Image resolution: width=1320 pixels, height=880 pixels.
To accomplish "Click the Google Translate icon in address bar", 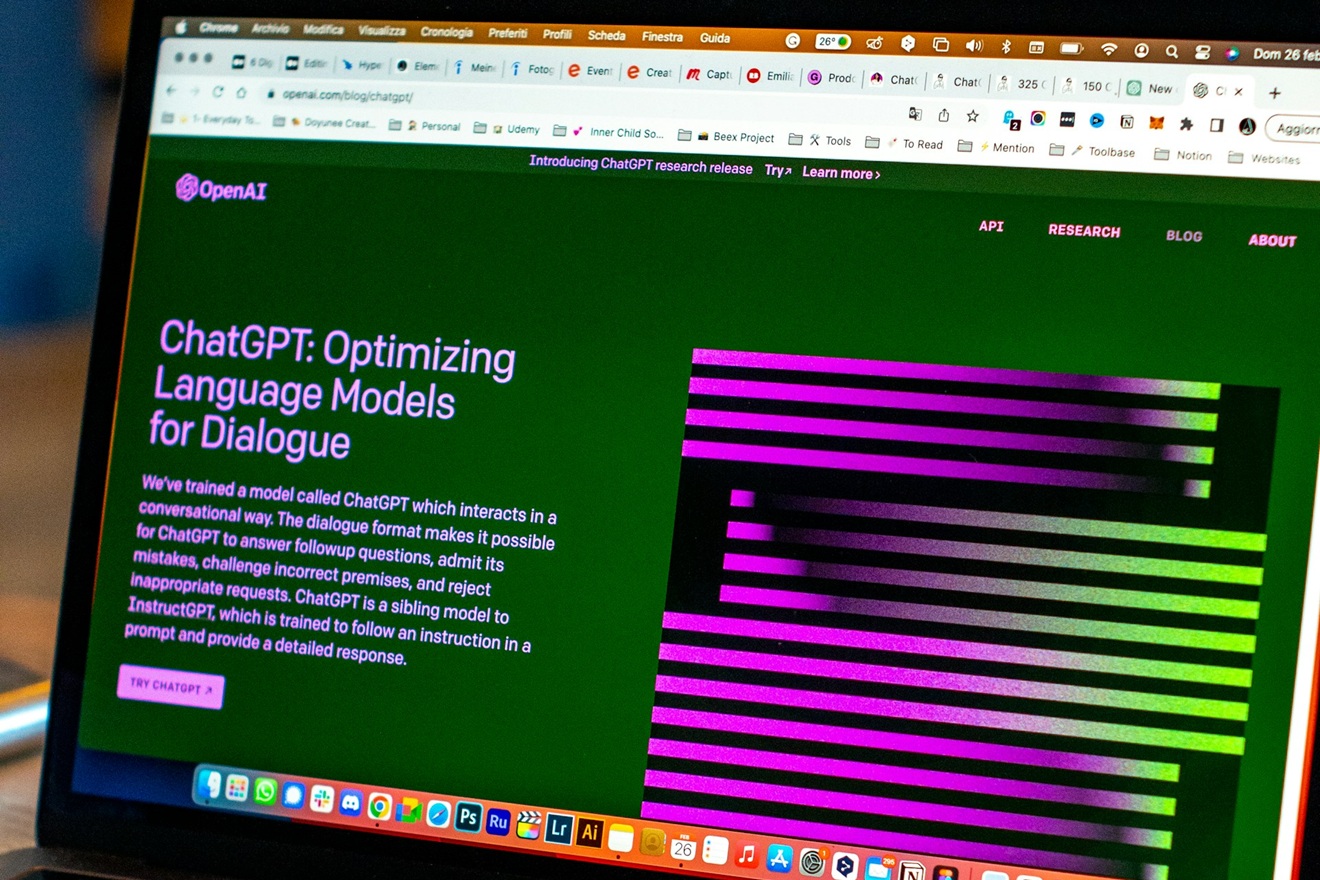I will click(x=915, y=114).
